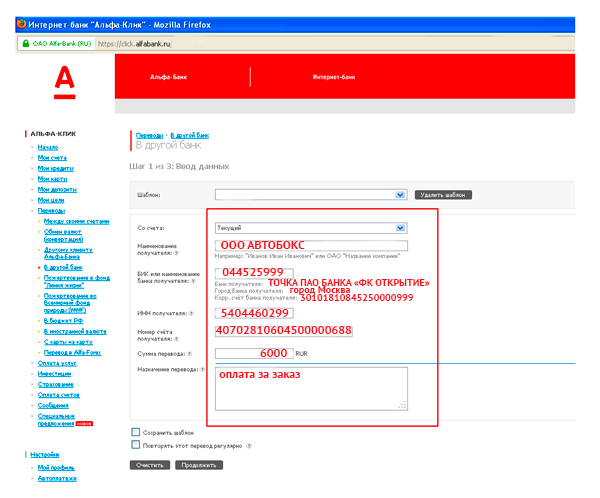The image size is (600, 498).
Task: Open Пожертвование во Всемирный фонд природы (WWF)
Action: pyautogui.click(x=70, y=303)
